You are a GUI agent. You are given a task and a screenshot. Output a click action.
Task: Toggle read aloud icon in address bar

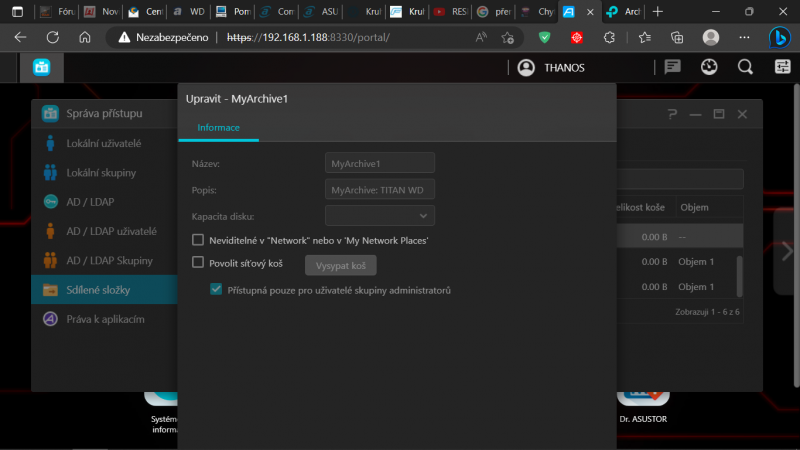click(x=481, y=37)
